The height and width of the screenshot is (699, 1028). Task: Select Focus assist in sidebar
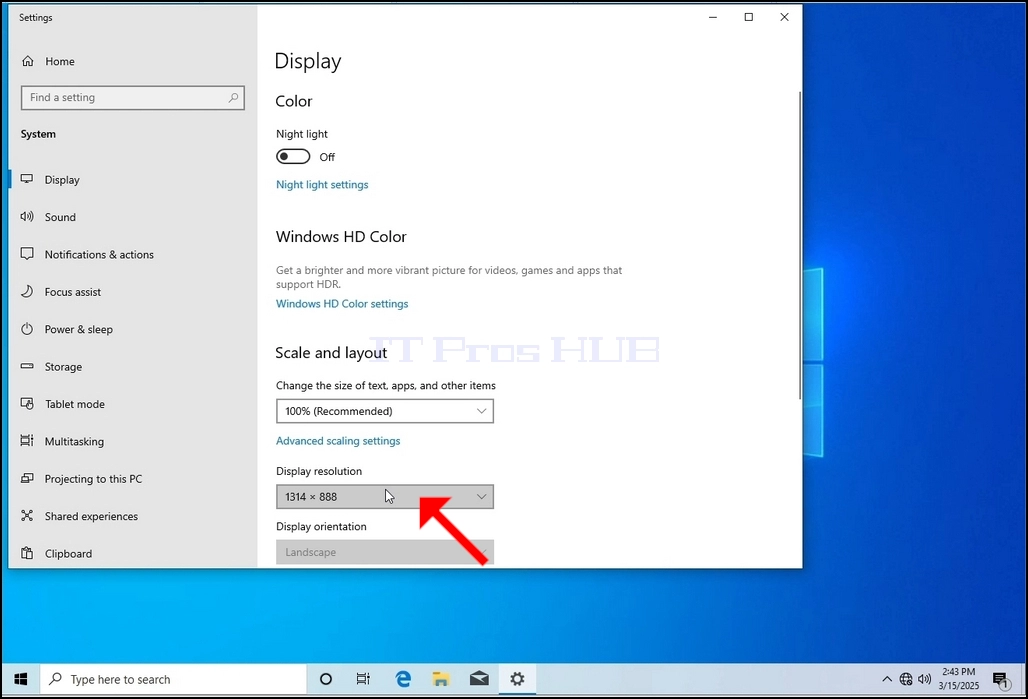coord(133,292)
